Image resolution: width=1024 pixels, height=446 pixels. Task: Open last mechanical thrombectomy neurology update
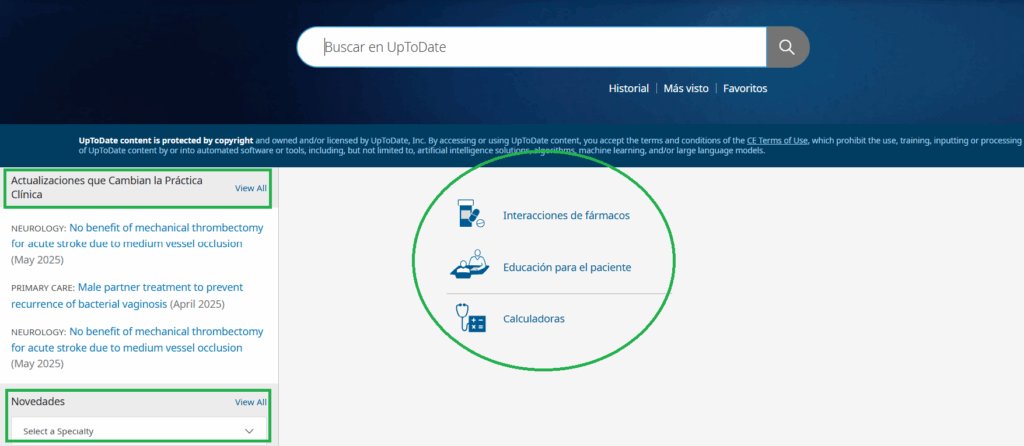(138, 340)
